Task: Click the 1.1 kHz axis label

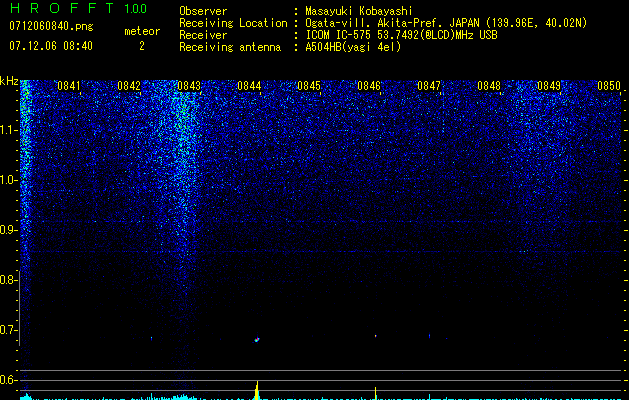Action: pos(9,130)
